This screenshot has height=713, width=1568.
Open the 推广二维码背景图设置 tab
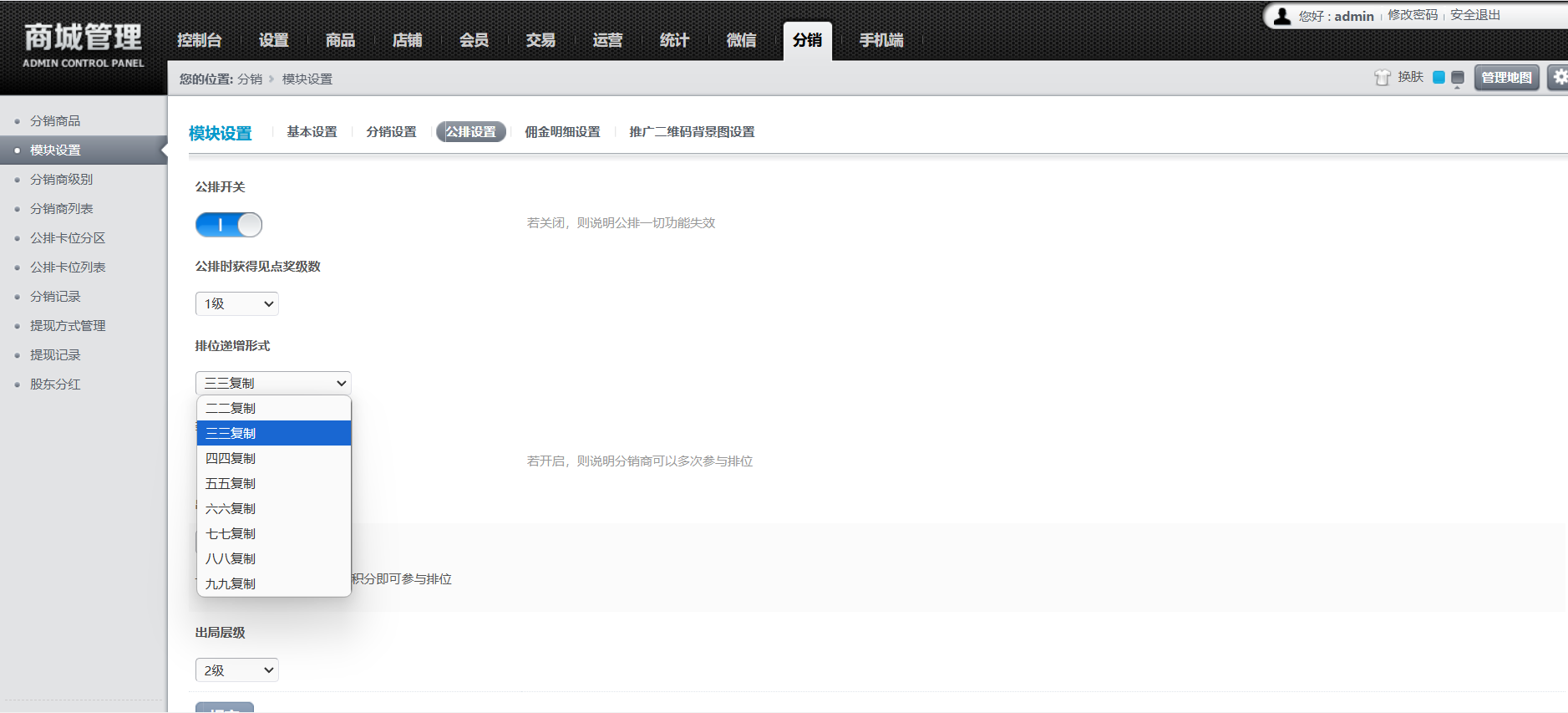coord(692,132)
